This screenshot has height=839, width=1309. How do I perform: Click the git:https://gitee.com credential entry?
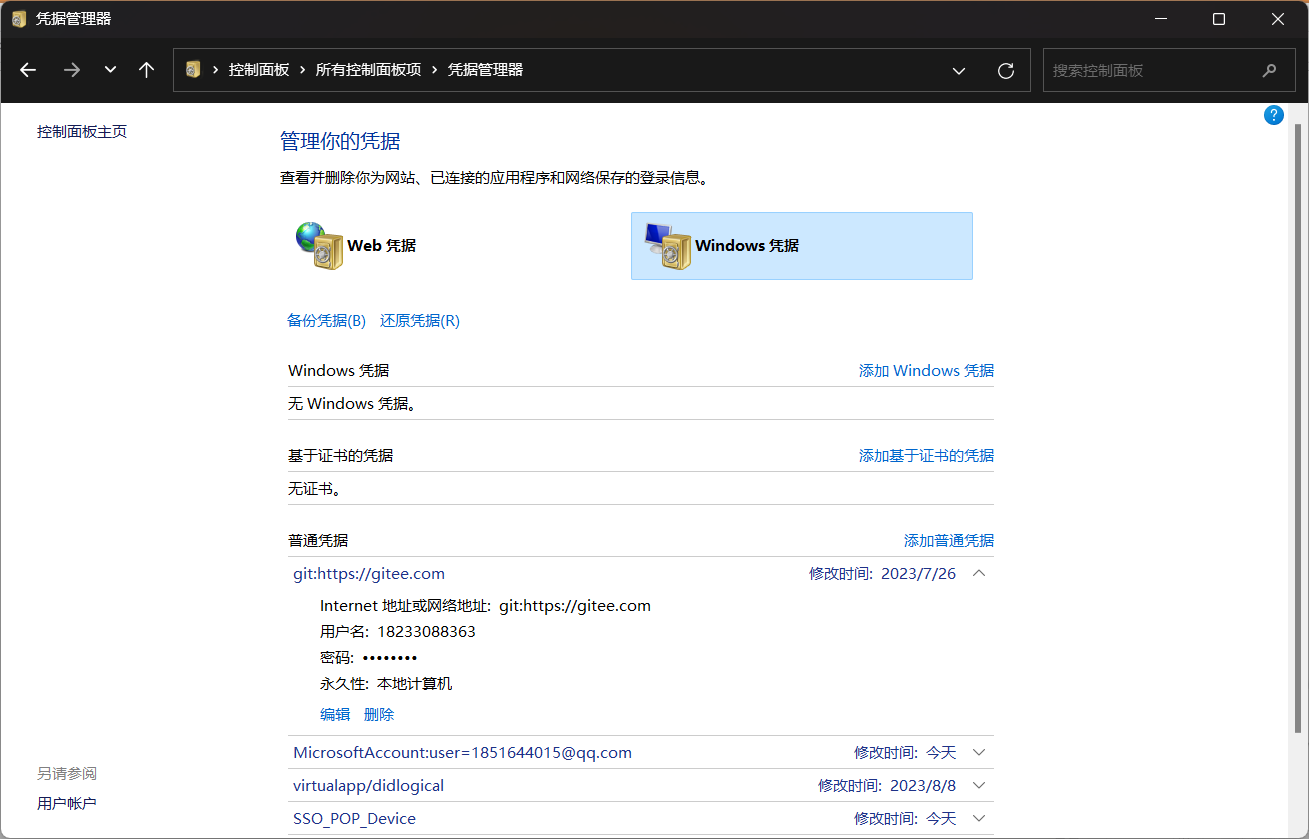369,574
